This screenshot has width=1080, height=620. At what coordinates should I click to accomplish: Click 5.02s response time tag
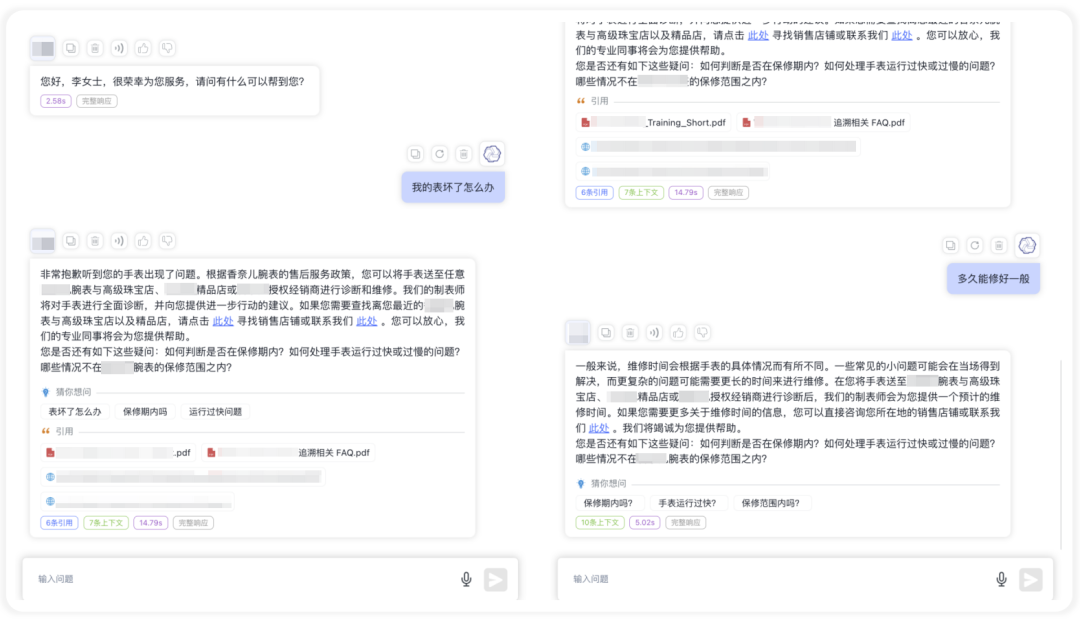[x=645, y=523]
